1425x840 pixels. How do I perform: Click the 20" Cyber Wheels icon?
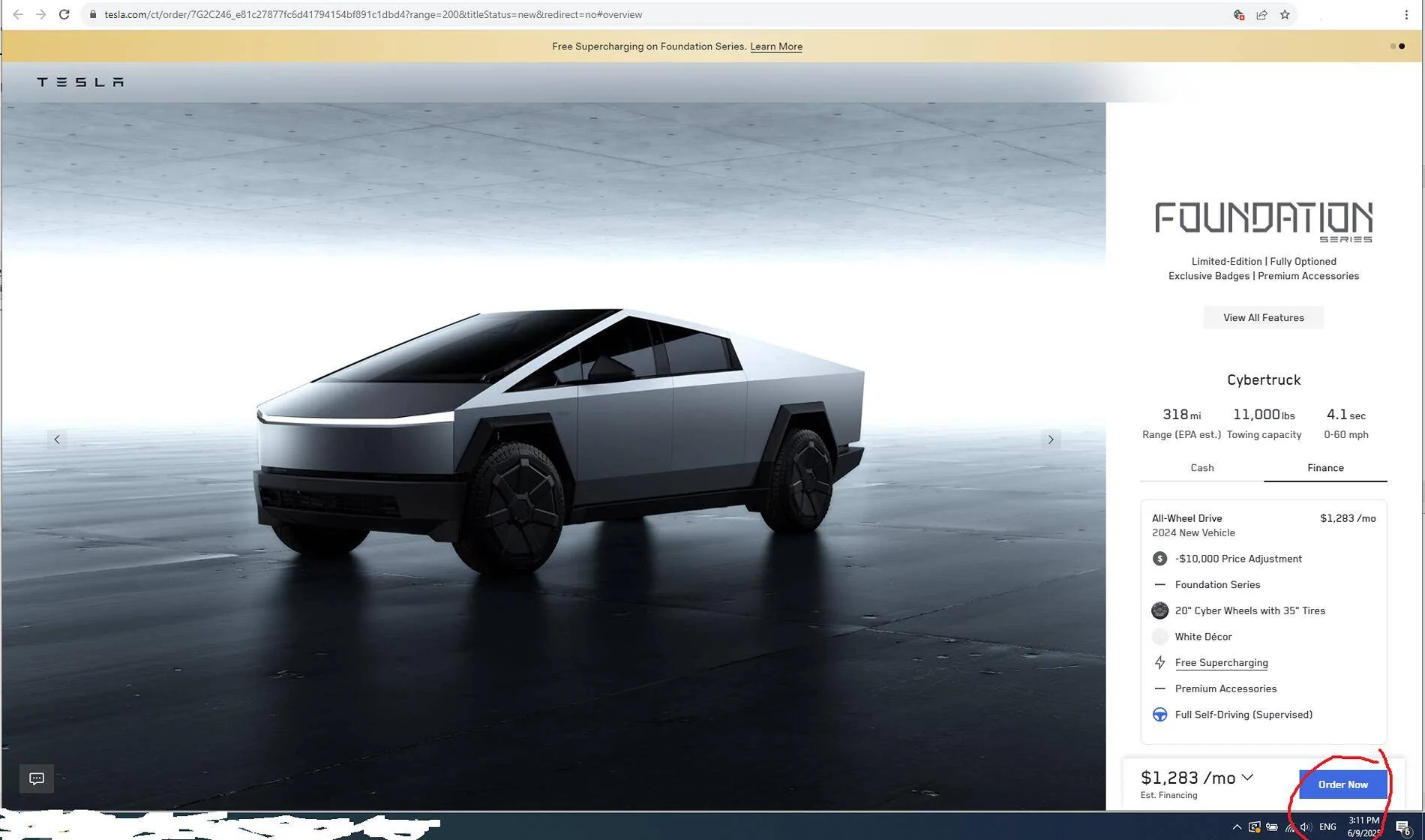pyautogui.click(x=1159, y=610)
